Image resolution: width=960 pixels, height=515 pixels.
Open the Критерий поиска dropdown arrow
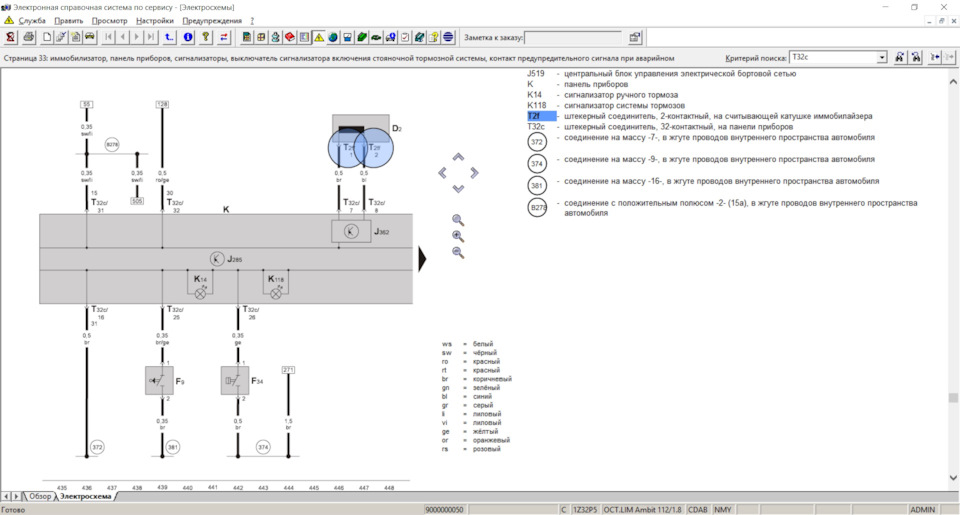point(882,58)
